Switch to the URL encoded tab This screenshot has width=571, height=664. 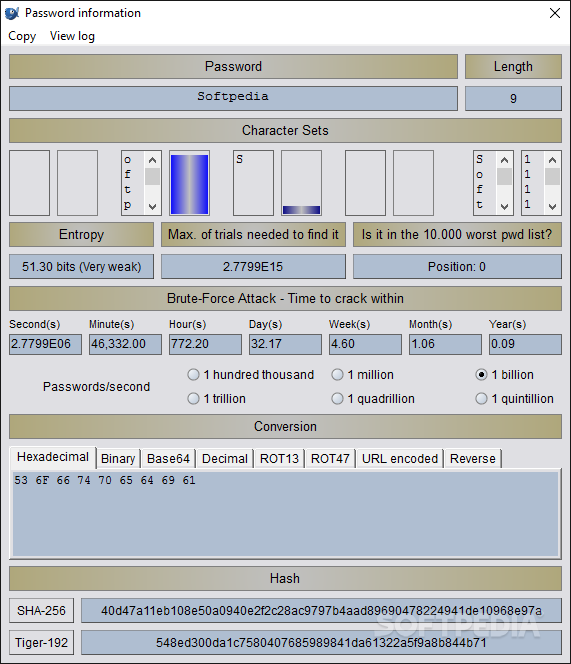400,459
